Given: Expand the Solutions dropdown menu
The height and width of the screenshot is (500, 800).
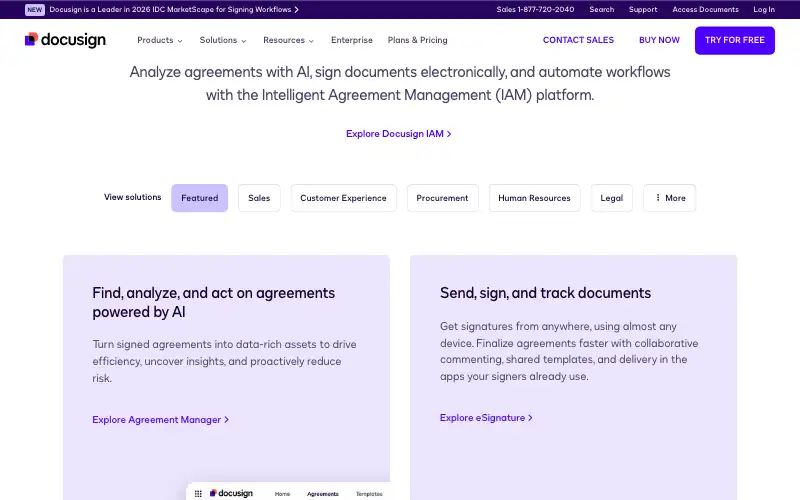Looking at the screenshot, I should coord(223,40).
